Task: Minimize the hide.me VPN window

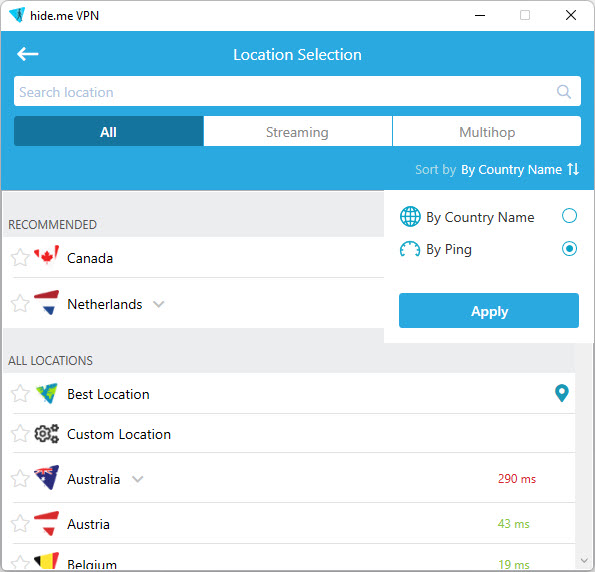Action: pyautogui.click(x=480, y=15)
